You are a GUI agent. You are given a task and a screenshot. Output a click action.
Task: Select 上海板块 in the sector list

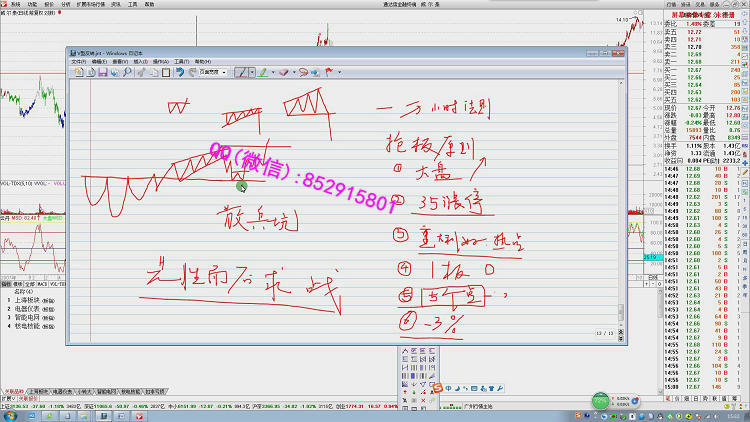click(28, 300)
